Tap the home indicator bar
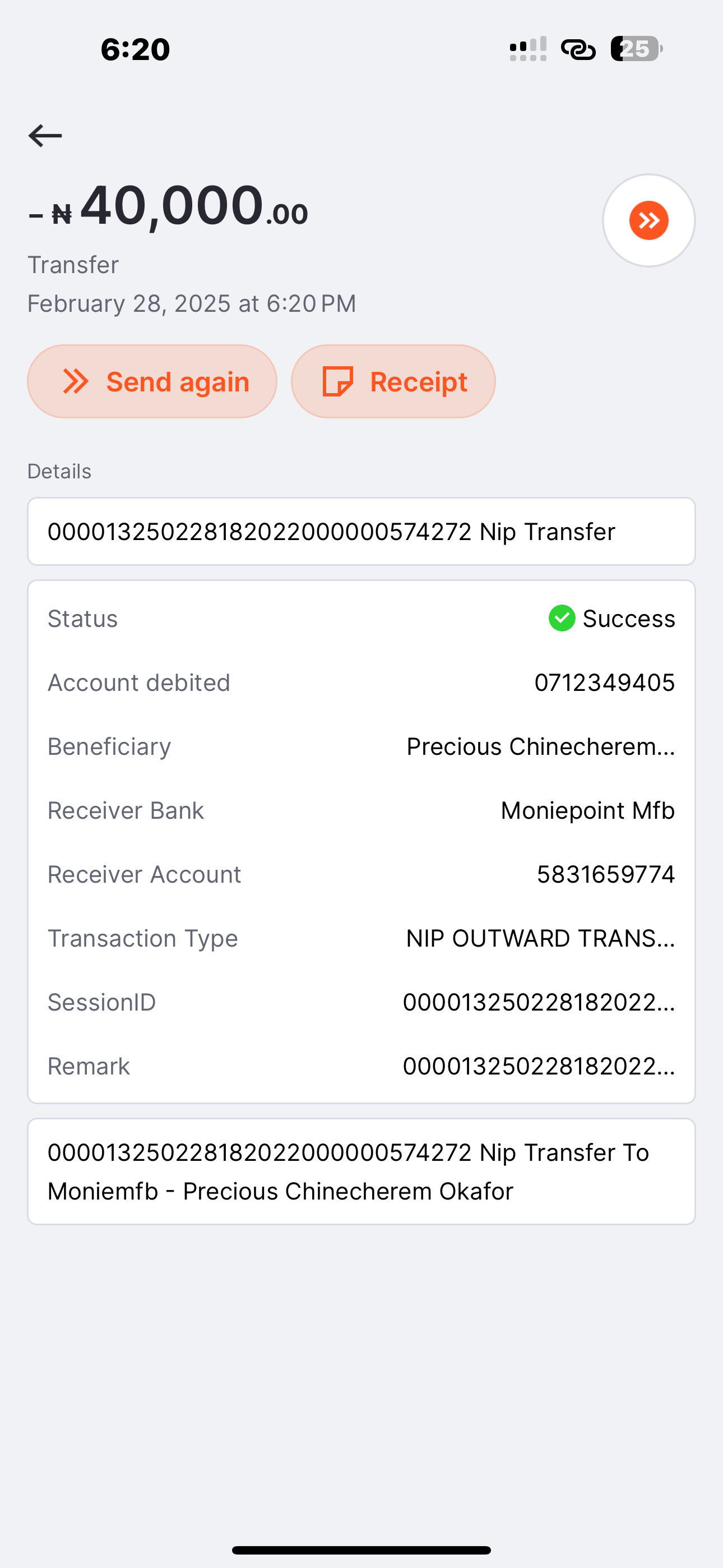 (361, 1551)
